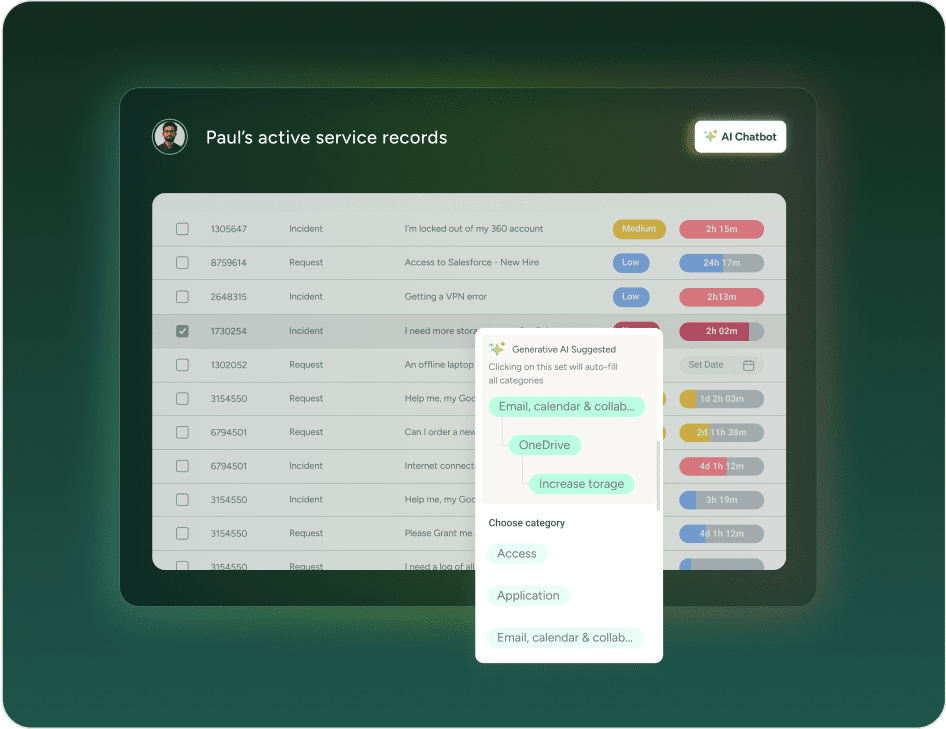
Task: Apply suggested Email, calendar & collab category
Action: [x=566, y=406]
